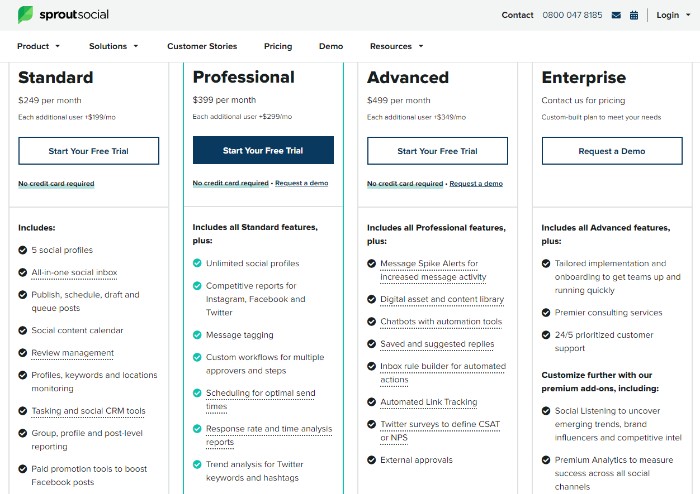Click 'Contact us for pricing' text
Image resolution: width=700 pixels, height=494 pixels.
click(583, 100)
